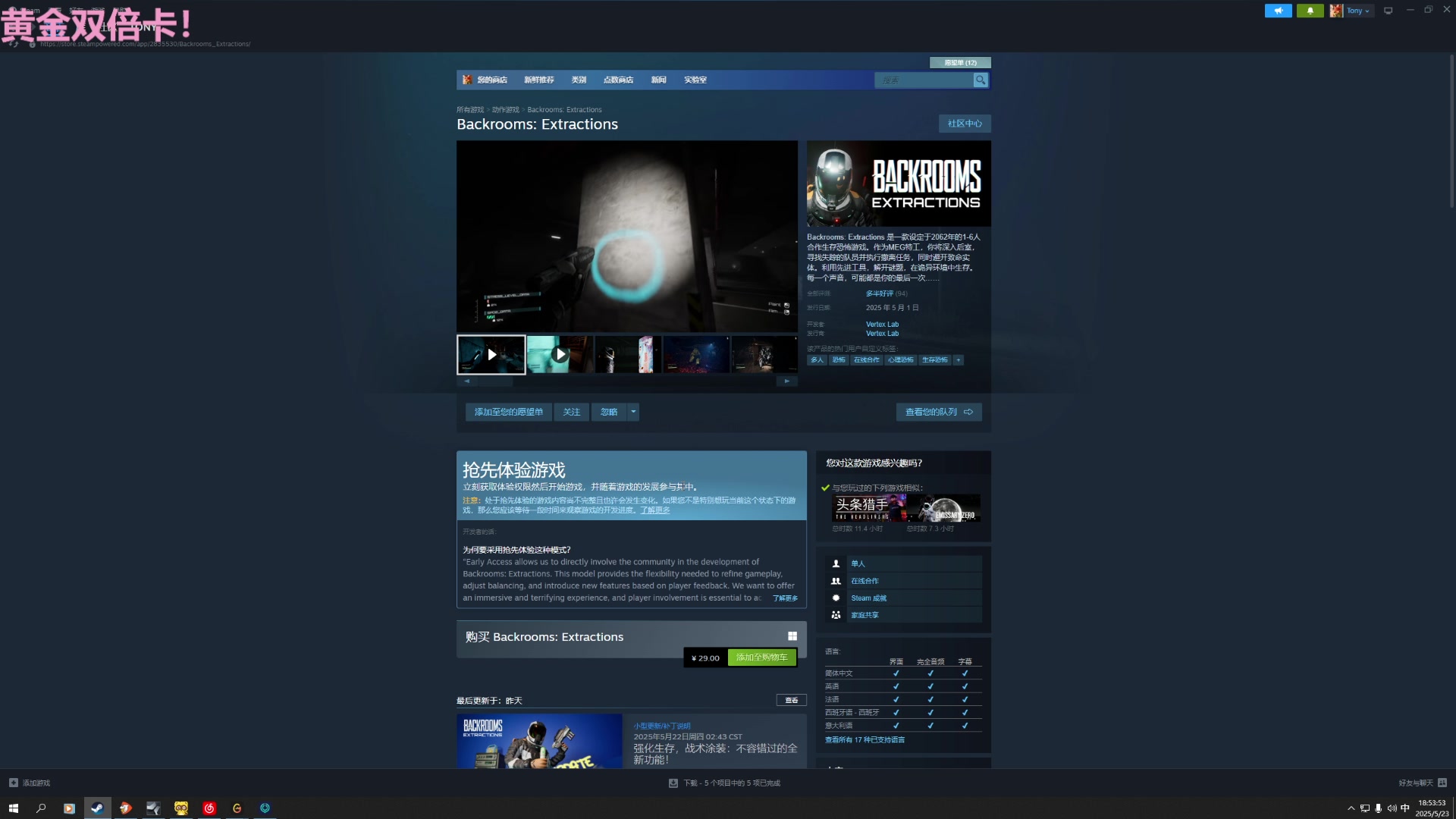Select the 多人 tag
Image resolution: width=1456 pixels, height=819 pixels.
[817, 360]
